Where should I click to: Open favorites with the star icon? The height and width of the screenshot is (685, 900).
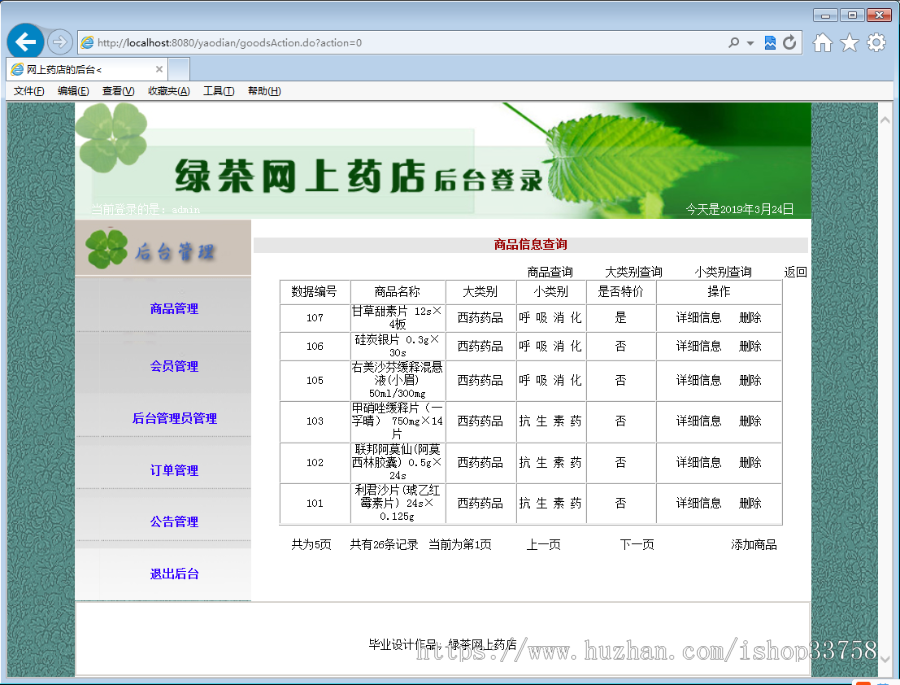click(x=849, y=42)
